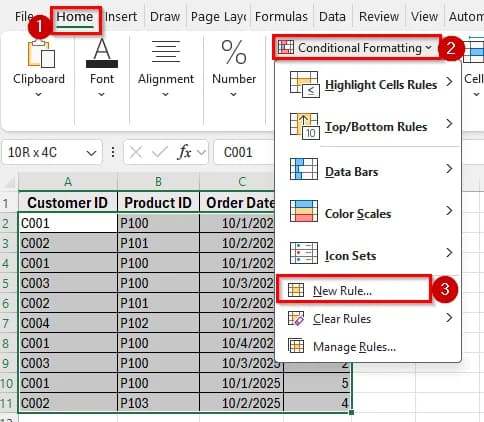The width and height of the screenshot is (484, 422).
Task: Select column A header
Action: click(68, 182)
